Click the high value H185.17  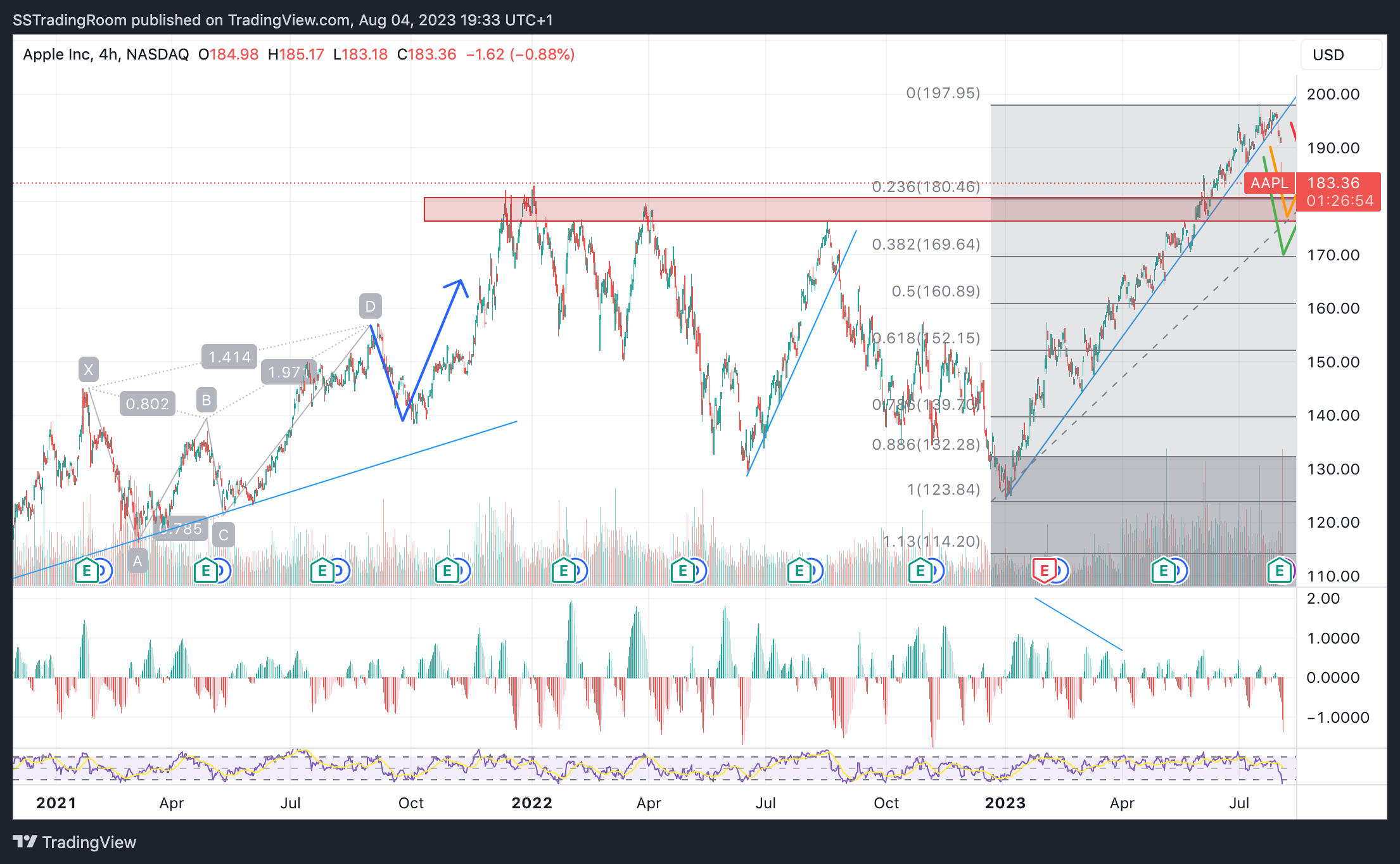296,54
